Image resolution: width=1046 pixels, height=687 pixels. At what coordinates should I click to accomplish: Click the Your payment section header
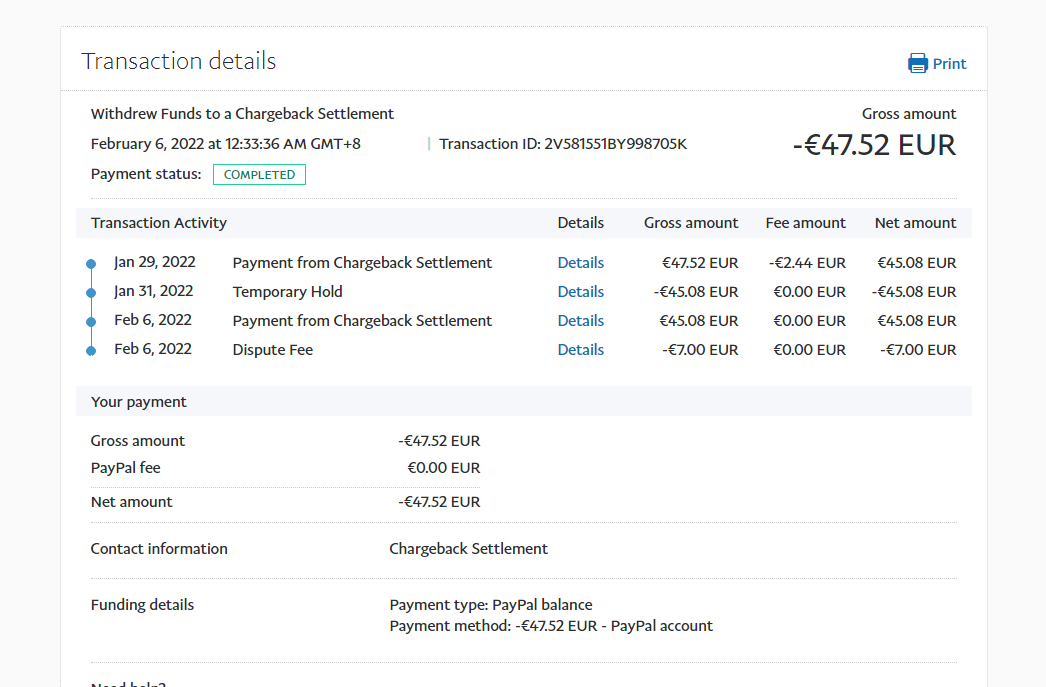[x=139, y=402]
